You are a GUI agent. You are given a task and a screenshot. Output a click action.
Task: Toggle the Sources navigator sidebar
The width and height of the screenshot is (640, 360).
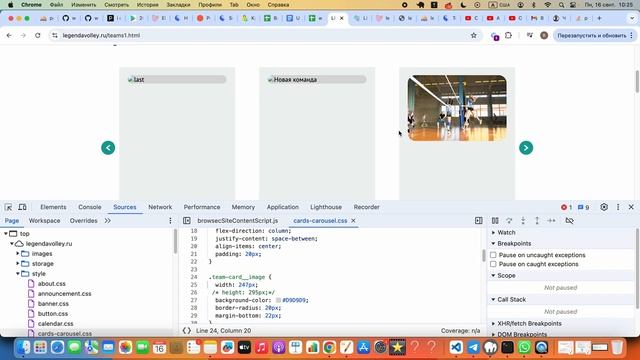pyautogui.click(x=187, y=221)
